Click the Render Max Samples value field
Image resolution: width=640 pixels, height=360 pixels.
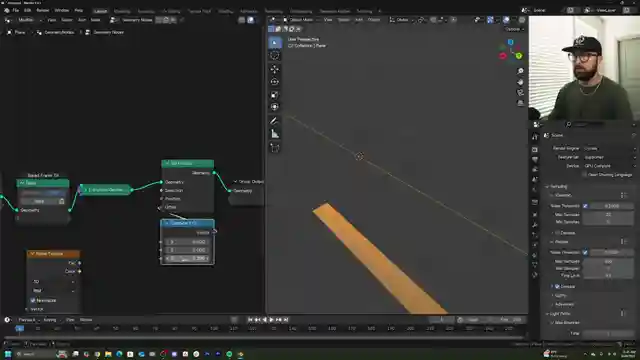pyautogui.click(x=608, y=262)
